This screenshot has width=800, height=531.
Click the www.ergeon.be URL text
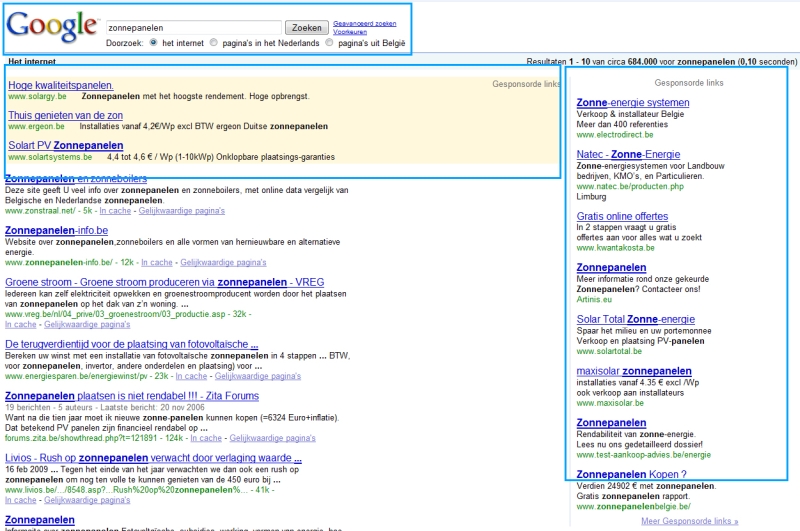click(x=36, y=127)
